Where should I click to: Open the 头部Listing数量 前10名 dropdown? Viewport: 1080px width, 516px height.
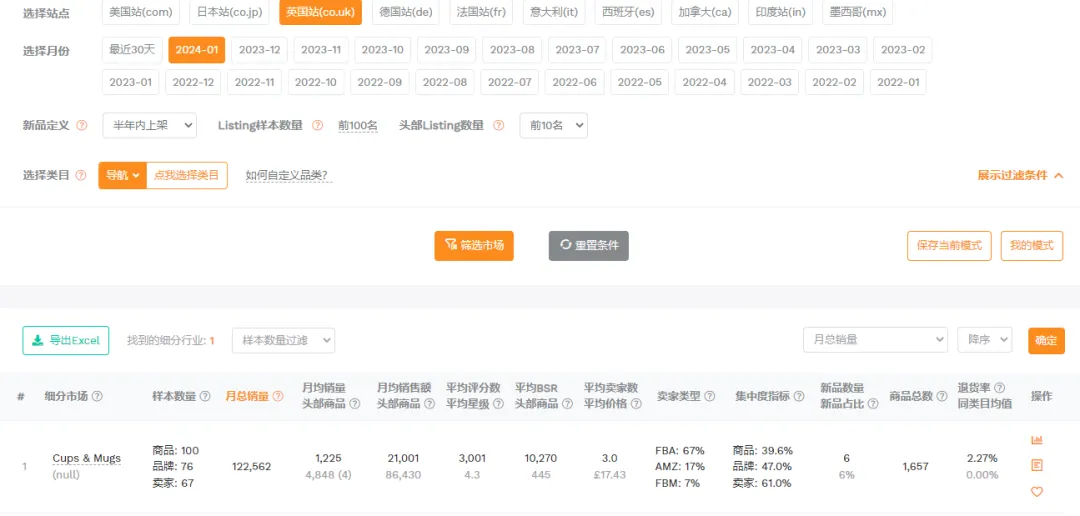553,125
